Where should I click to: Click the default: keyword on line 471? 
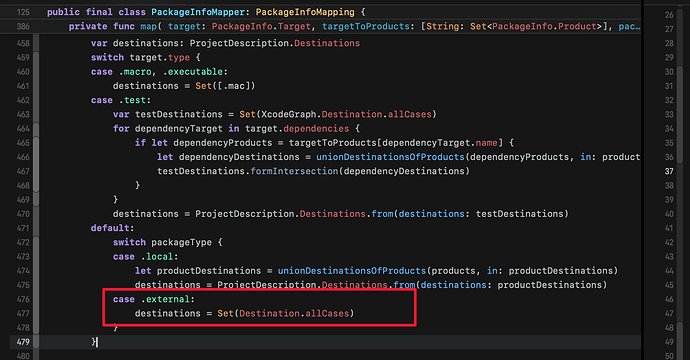pos(112,228)
